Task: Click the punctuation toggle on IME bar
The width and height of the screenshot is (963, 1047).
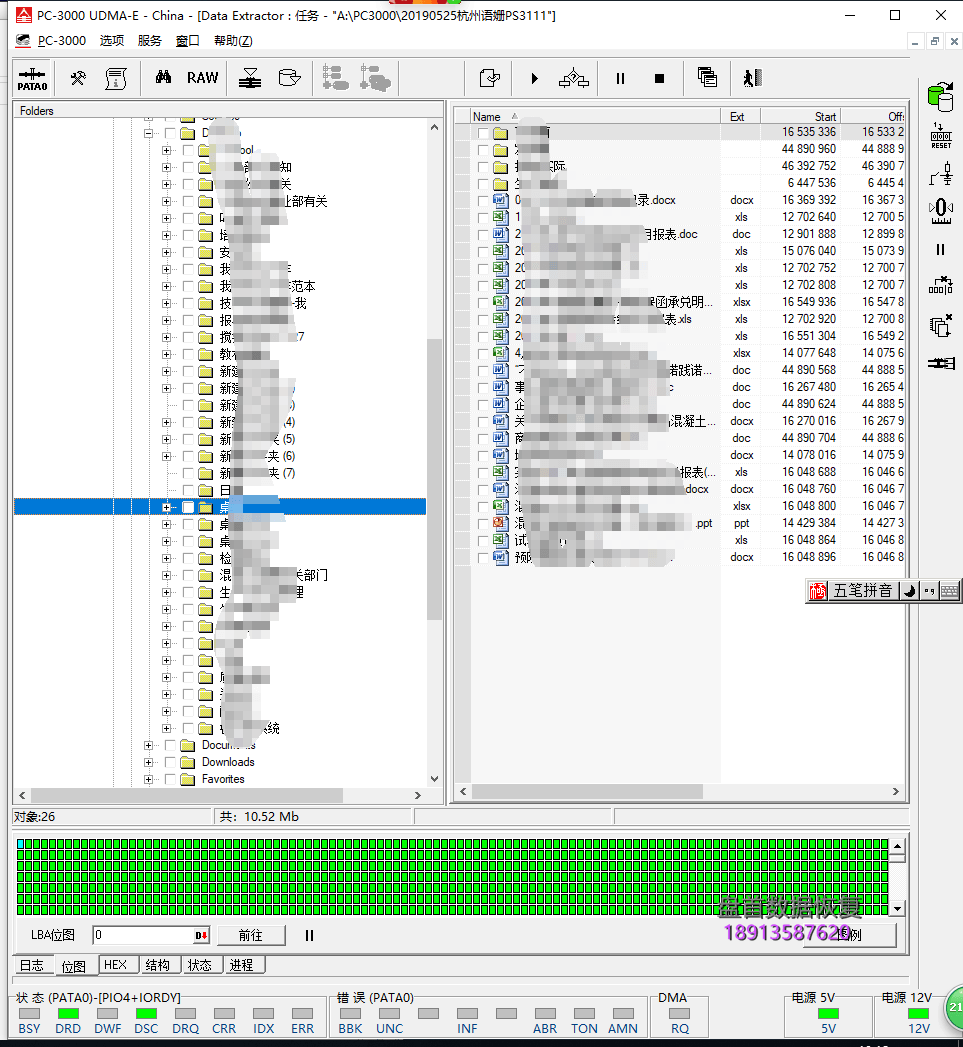Action: [929, 591]
